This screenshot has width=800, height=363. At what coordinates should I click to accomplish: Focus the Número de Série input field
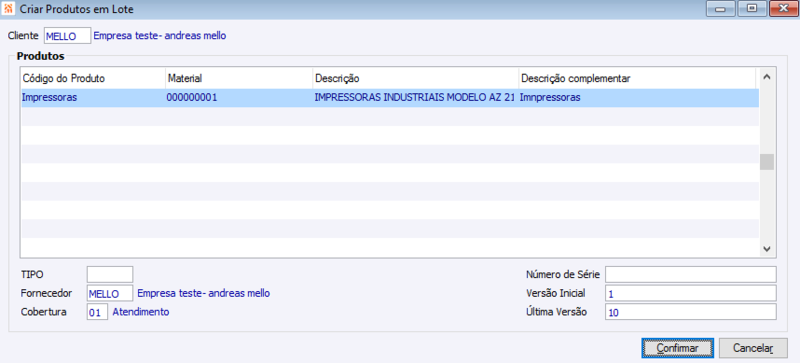pos(691,274)
